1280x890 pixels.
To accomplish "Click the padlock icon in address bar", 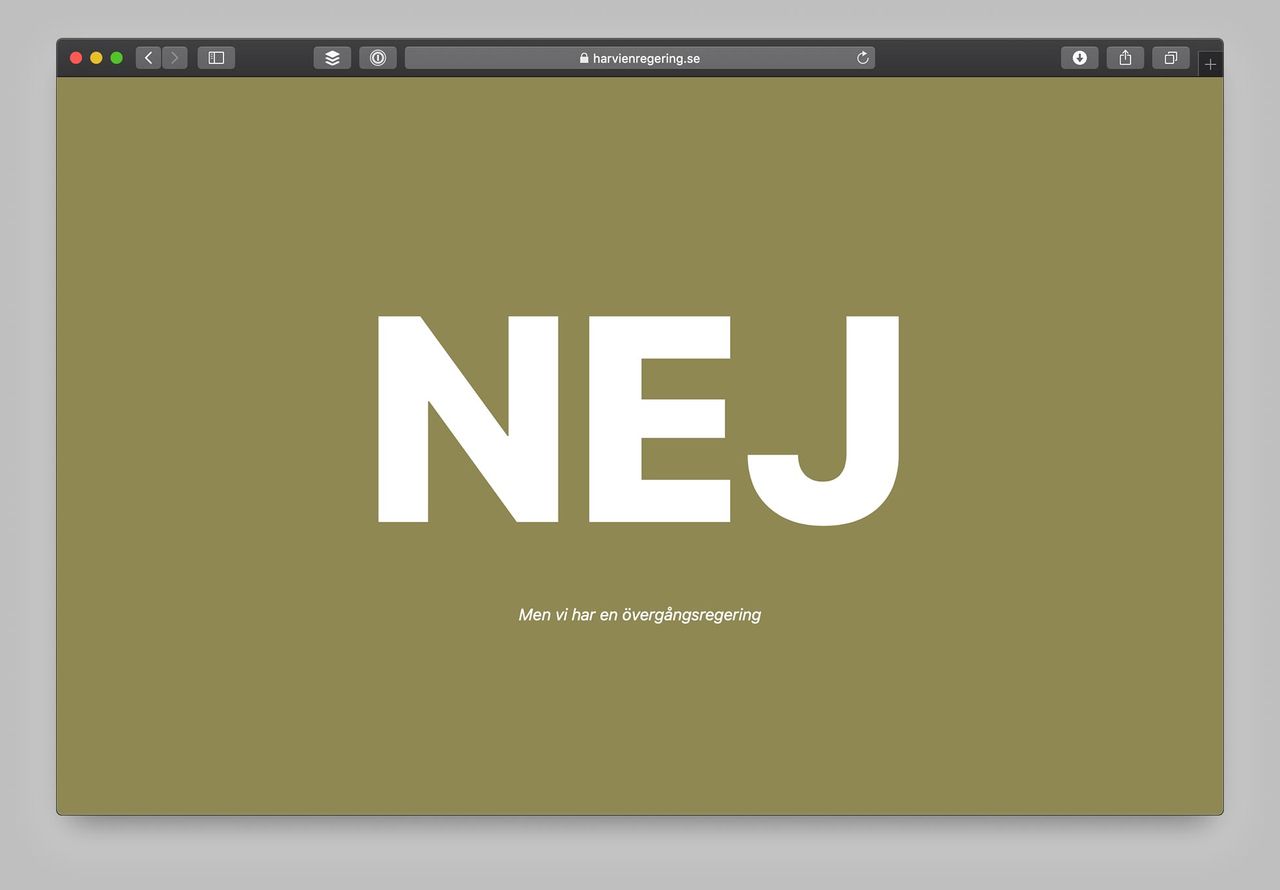I will tap(584, 58).
